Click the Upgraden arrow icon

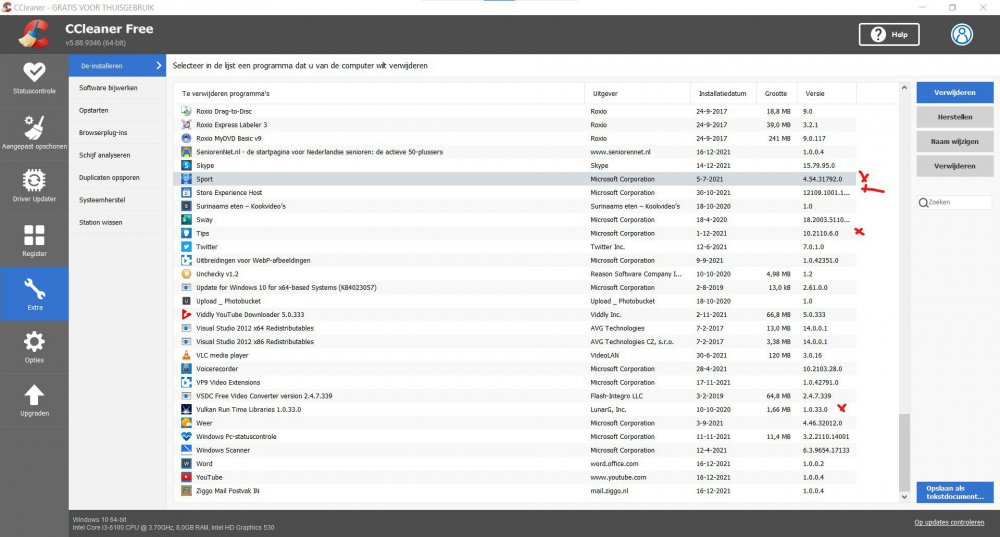[34, 395]
